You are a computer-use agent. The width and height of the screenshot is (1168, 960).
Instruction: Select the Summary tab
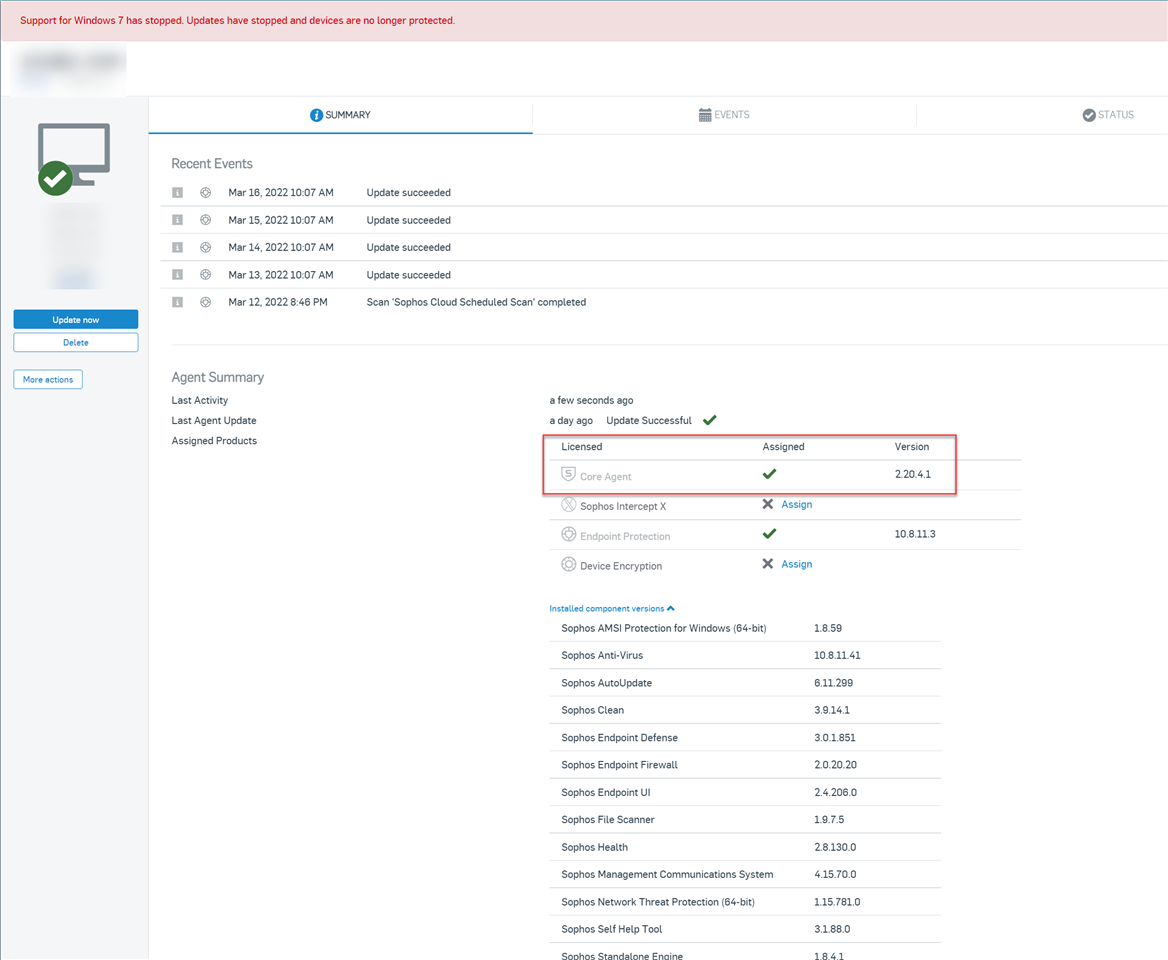coord(340,115)
